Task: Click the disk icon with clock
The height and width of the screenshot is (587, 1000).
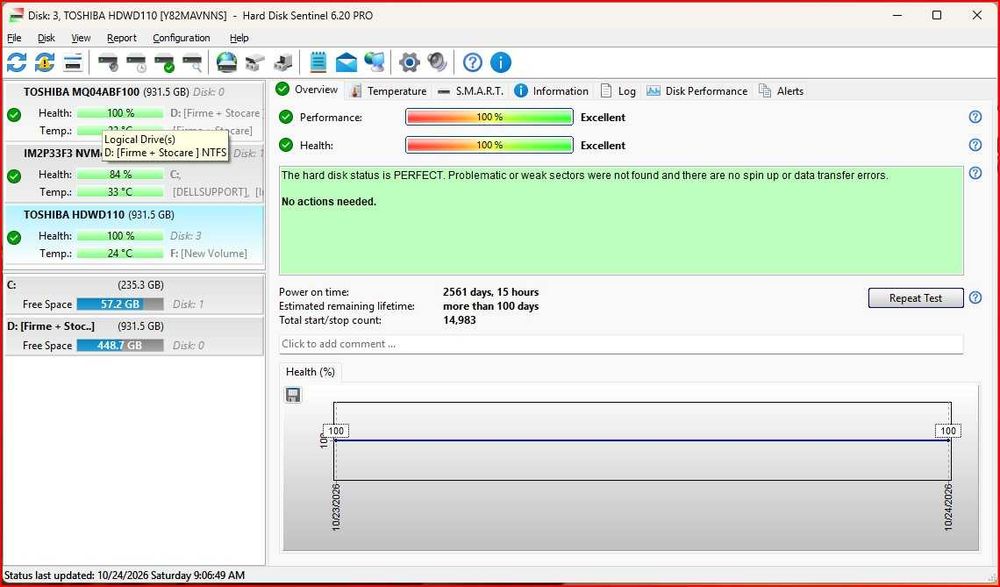Action: (136, 63)
